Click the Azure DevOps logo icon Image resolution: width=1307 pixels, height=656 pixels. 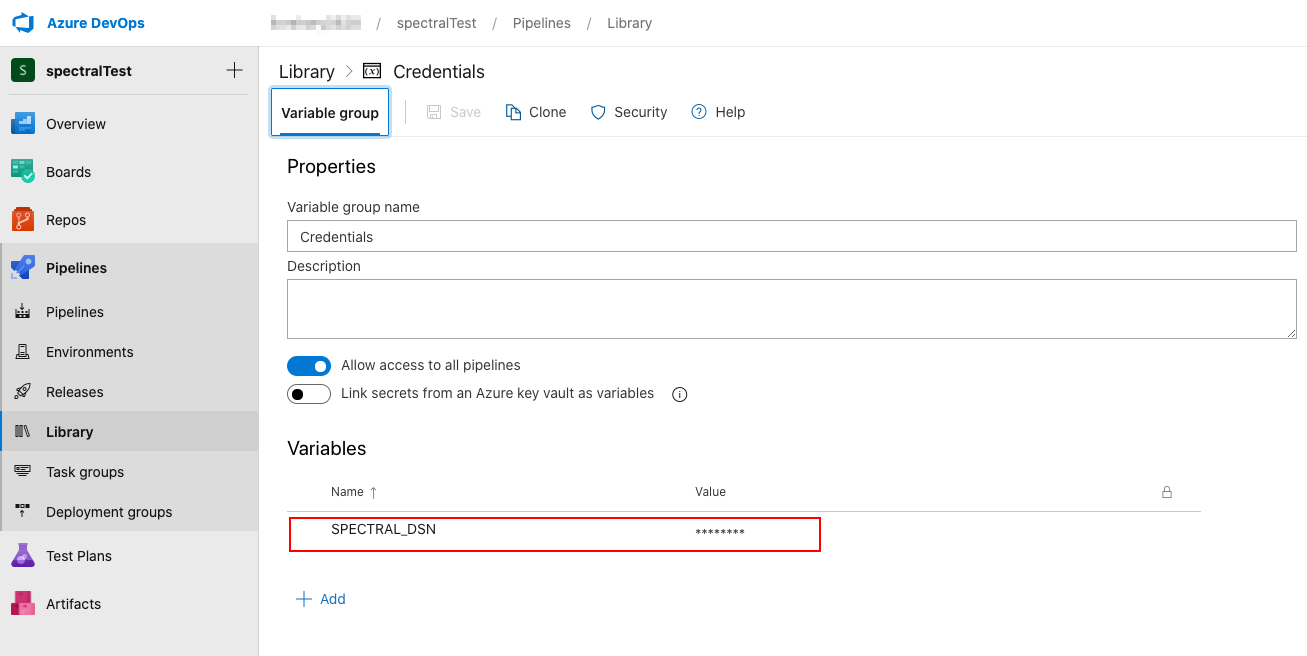tap(23, 22)
